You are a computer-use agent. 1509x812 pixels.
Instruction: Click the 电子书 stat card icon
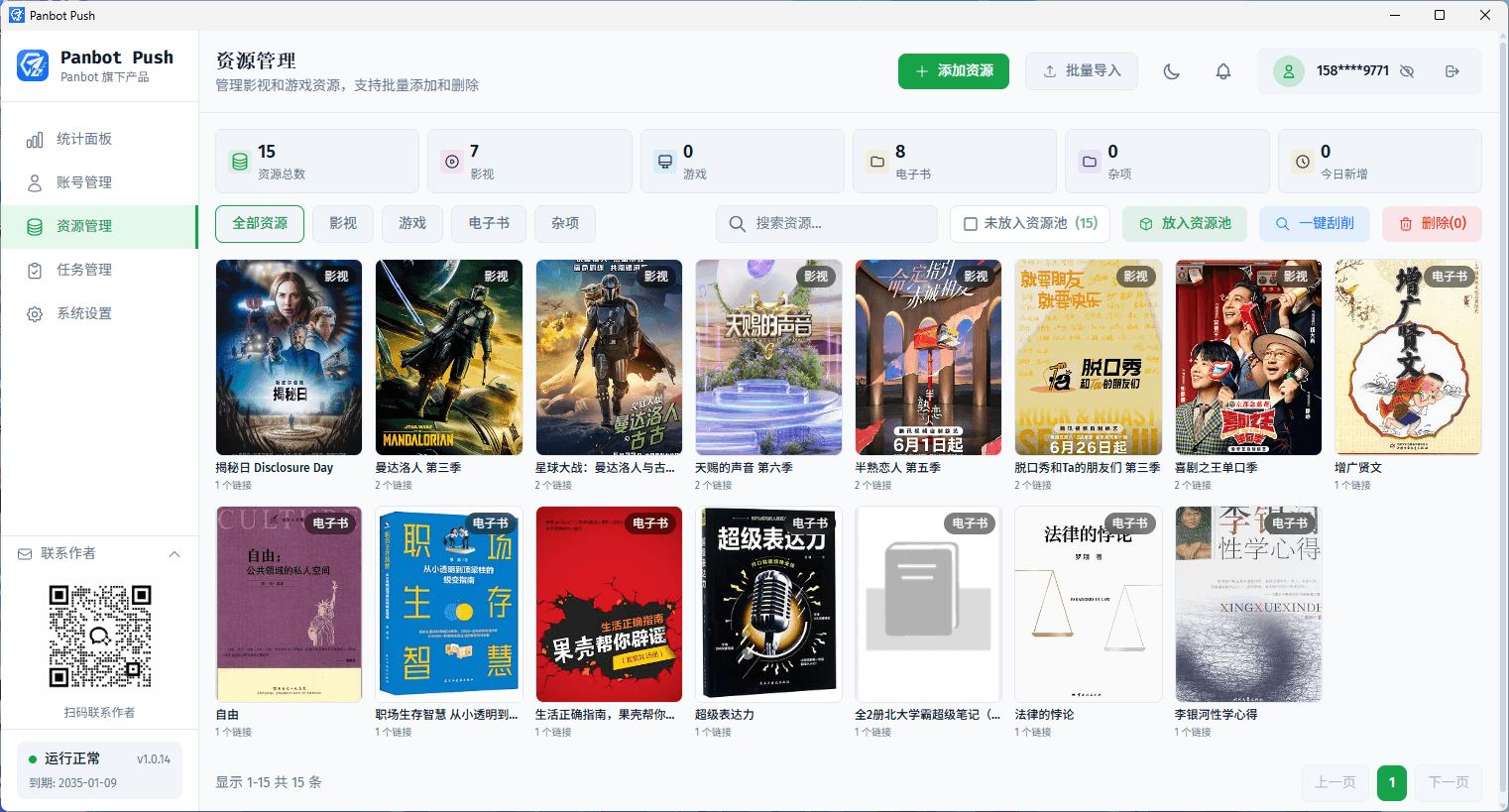pos(877,162)
